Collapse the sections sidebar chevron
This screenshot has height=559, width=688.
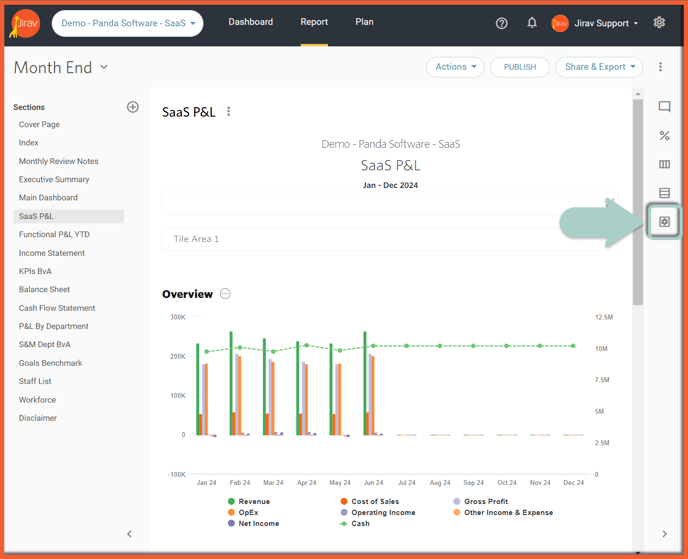pos(129,534)
